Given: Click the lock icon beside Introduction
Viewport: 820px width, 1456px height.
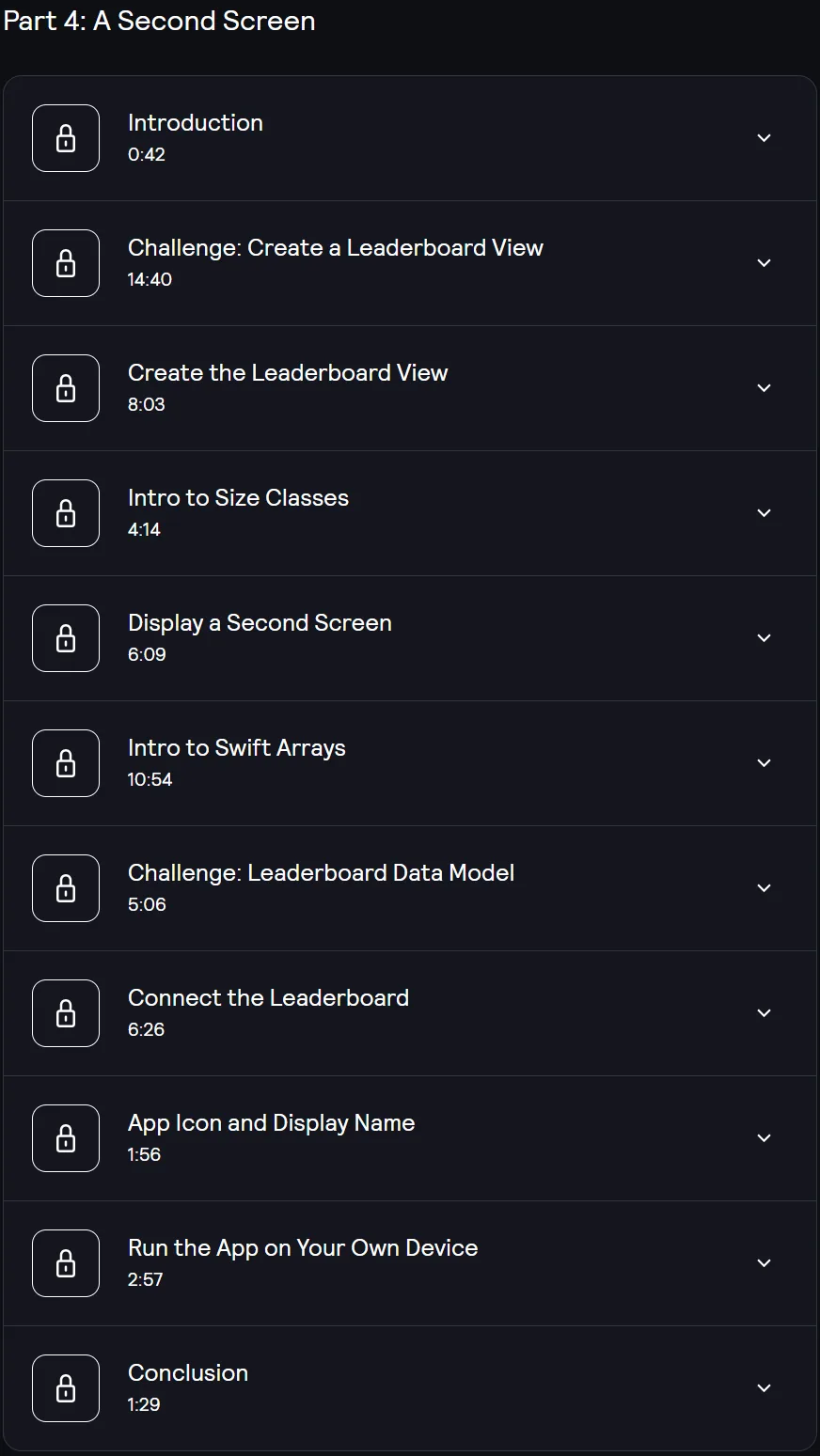Looking at the screenshot, I should [66, 138].
